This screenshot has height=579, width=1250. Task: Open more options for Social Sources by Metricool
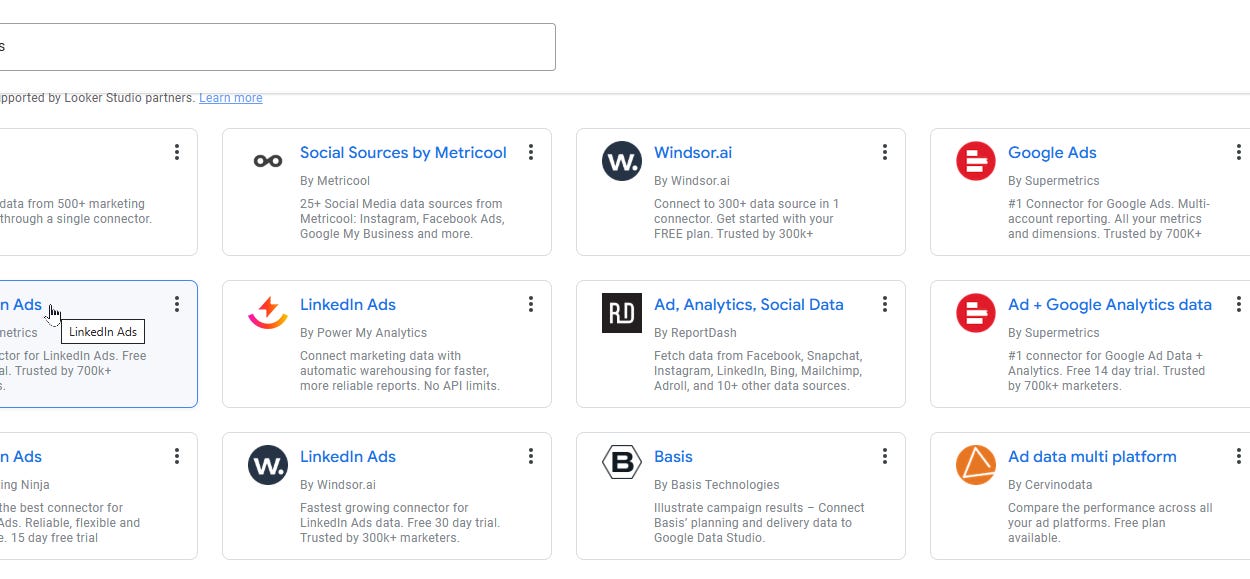[531, 152]
